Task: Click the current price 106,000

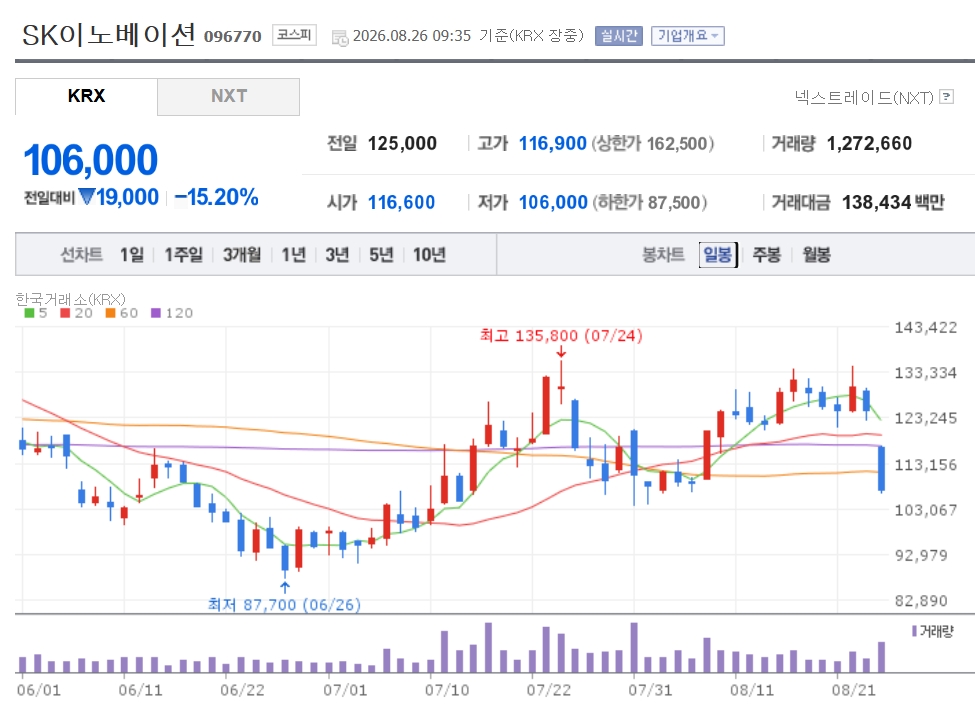Action: (91, 160)
